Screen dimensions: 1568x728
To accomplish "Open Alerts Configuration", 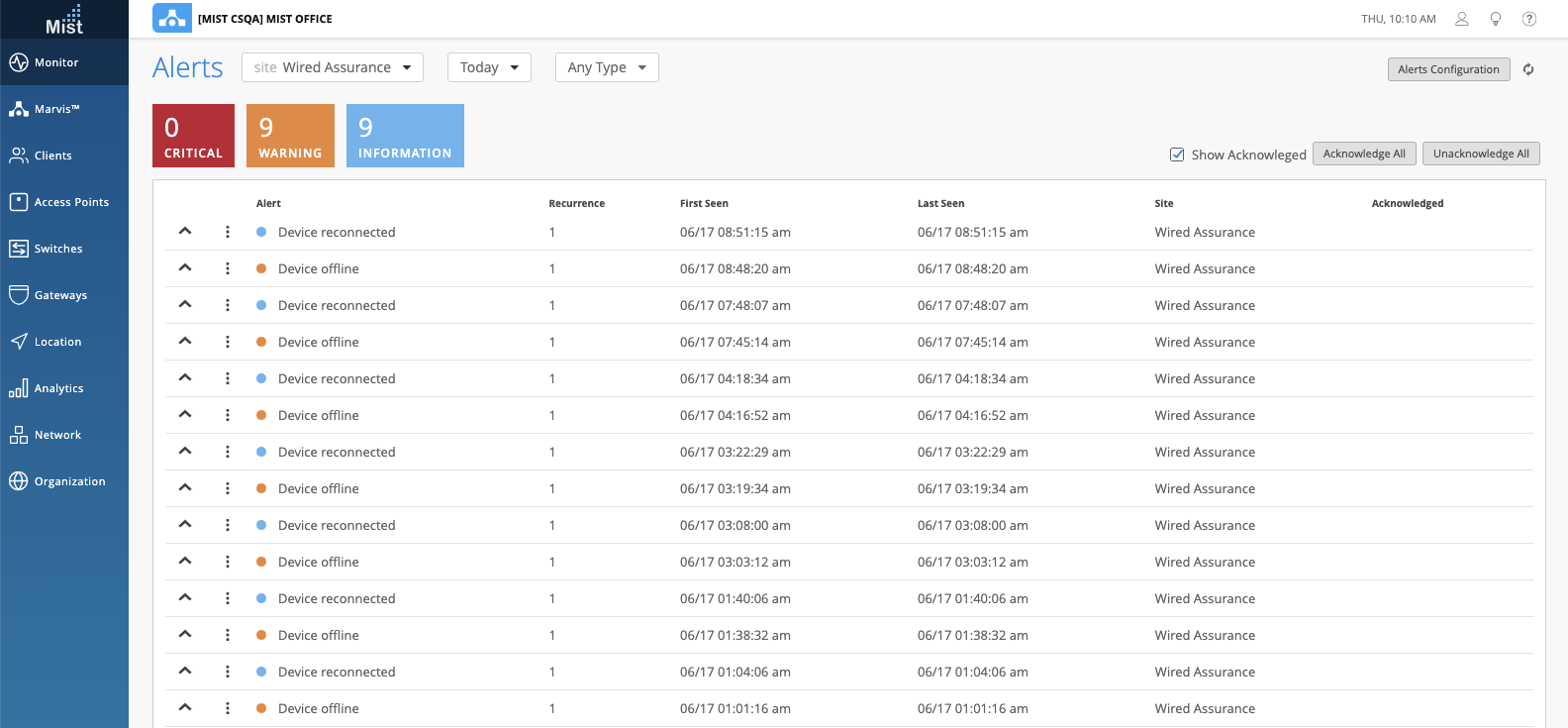I will tap(1448, 69).
